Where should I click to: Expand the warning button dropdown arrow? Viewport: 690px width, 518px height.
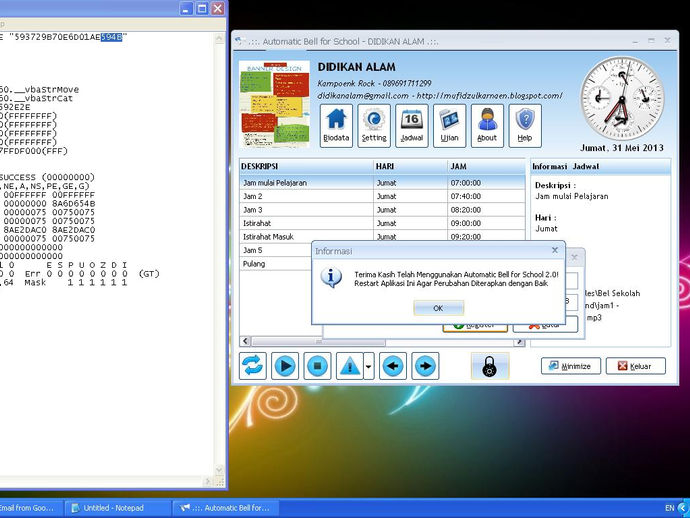369,366
